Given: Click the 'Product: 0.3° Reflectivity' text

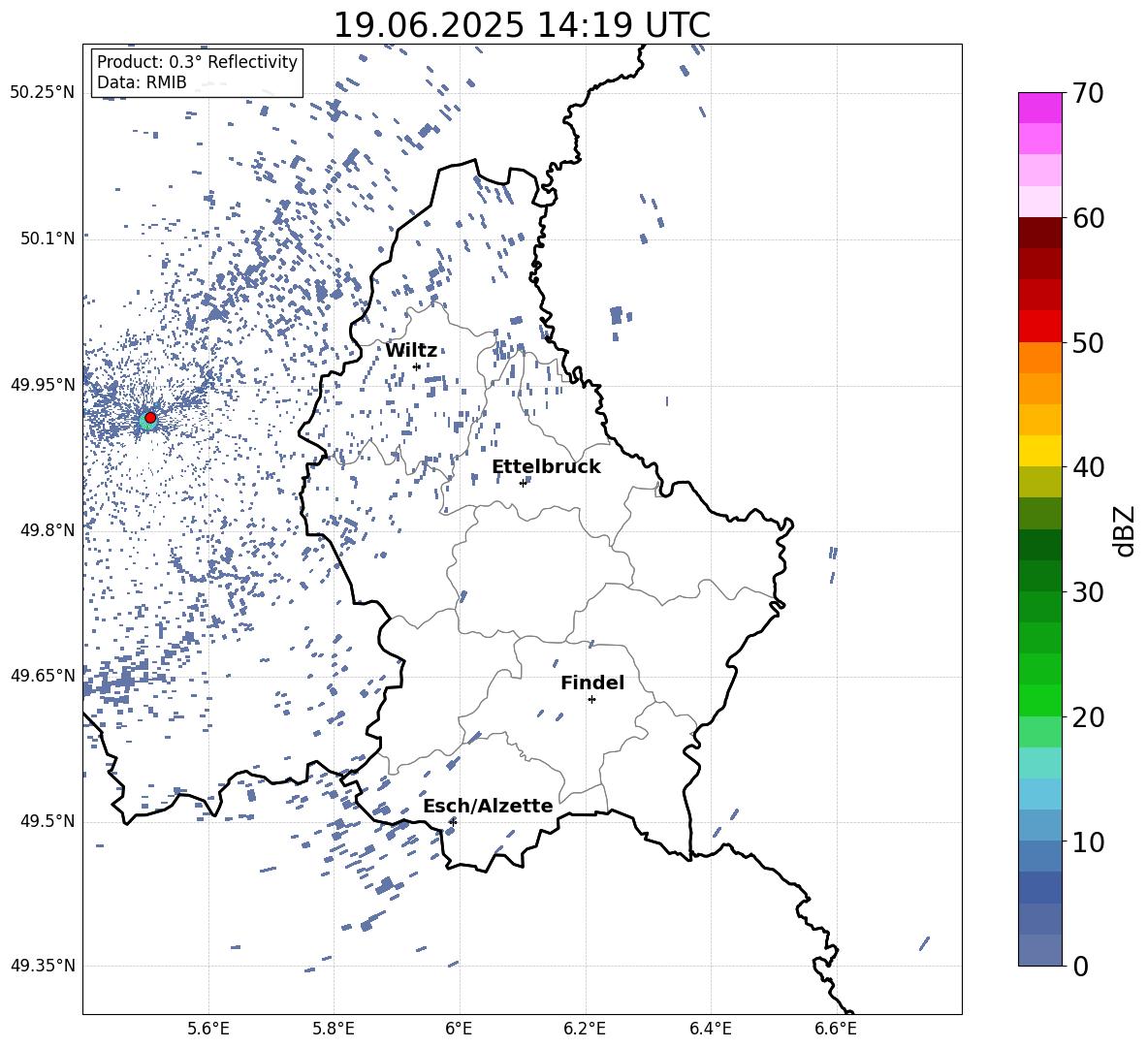Looking at the screenshot, I should pos(197,62).
